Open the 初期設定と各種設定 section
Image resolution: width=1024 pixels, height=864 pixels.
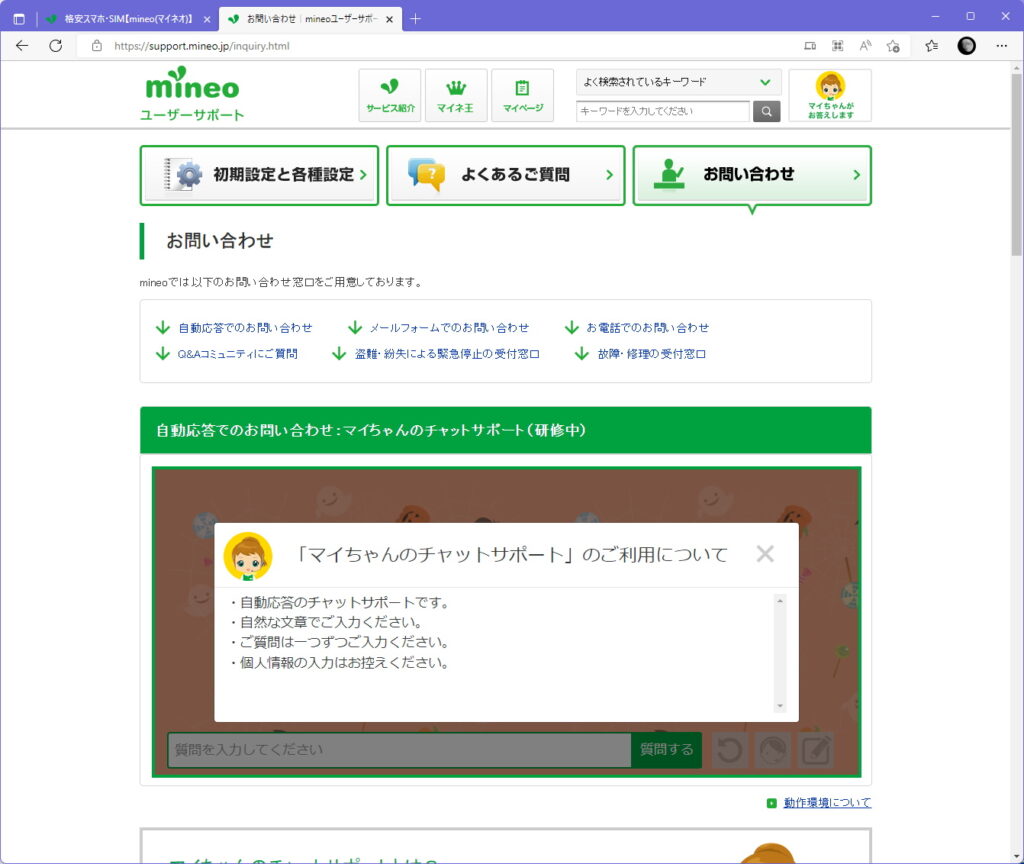coord(259,175)
